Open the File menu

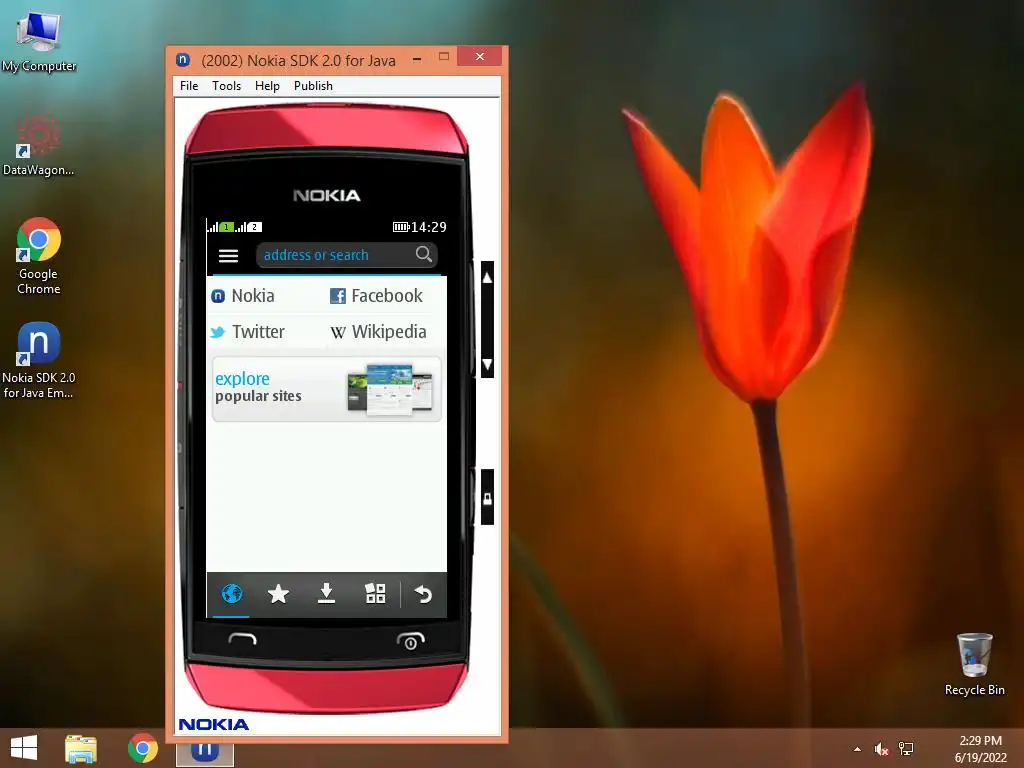pyautogui.click(x=189, y=86)
